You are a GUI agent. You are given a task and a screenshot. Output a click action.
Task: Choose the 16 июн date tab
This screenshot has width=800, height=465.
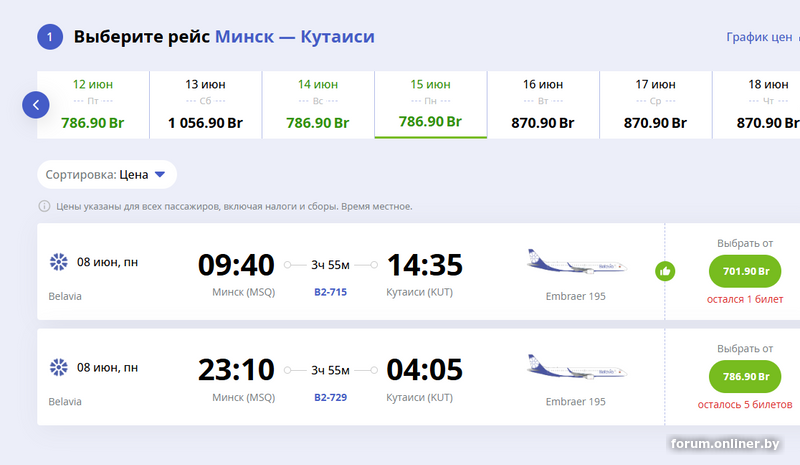(543, 104)
